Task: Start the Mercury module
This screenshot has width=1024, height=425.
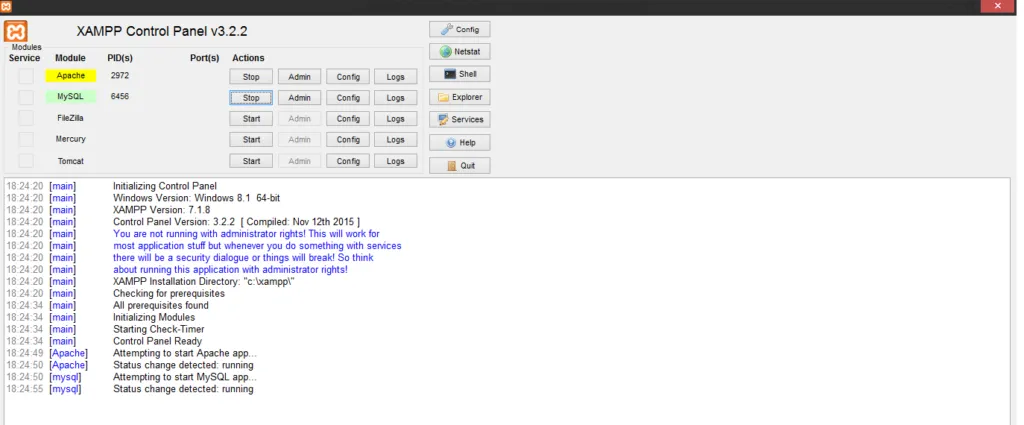Action: pyautogui.click(x=251, y=140)
